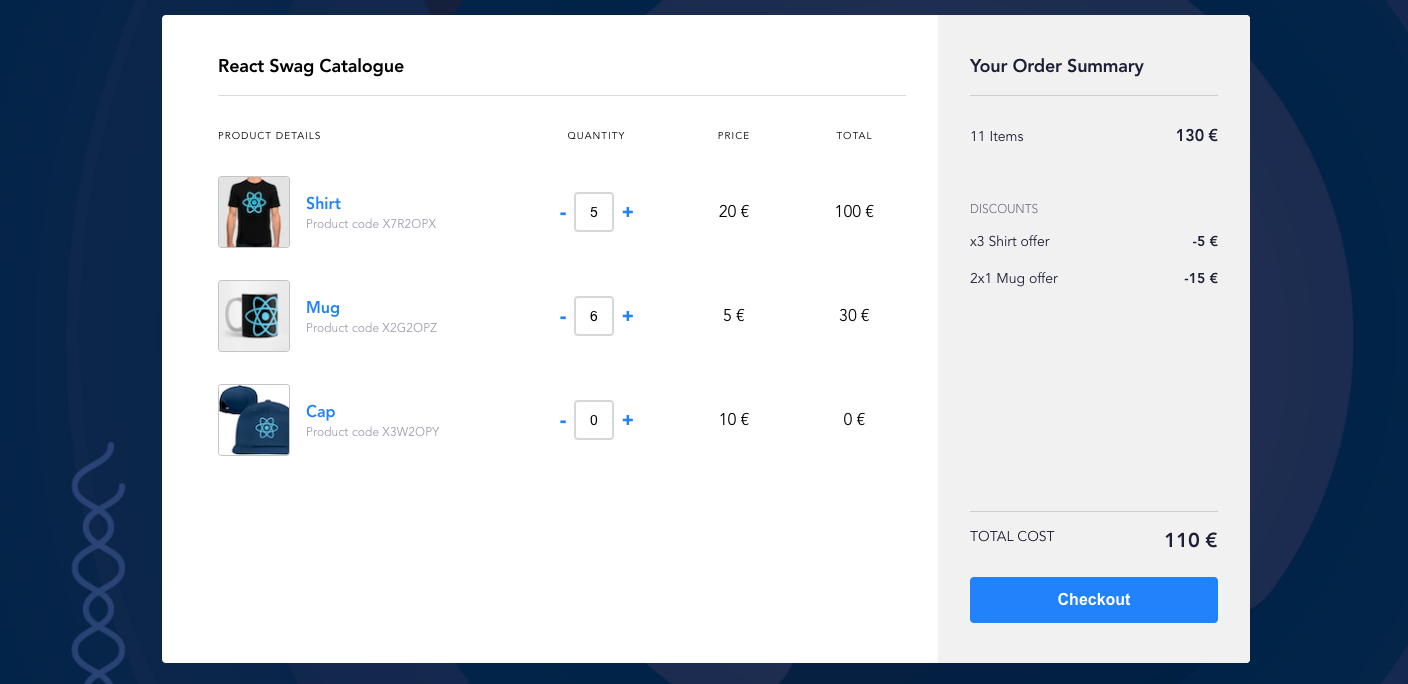Select the 2x1 Mug offer discount line
The image size is (1408, 684).
coord(1094,278)
